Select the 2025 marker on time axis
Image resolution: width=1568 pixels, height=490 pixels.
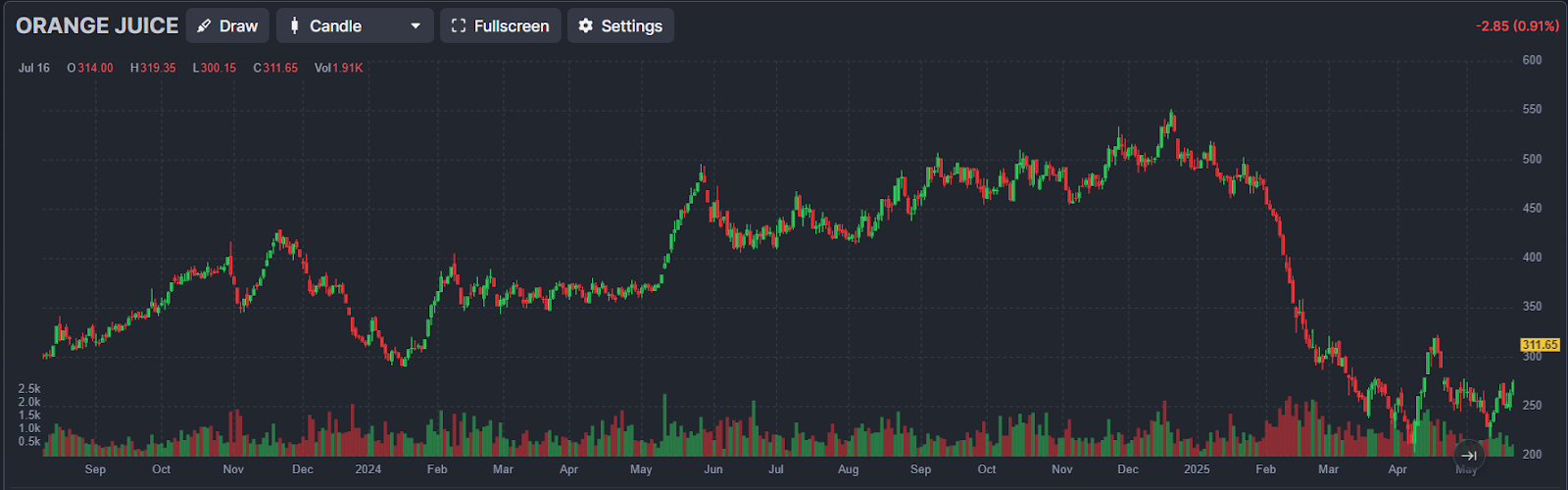click(1197, 469)
